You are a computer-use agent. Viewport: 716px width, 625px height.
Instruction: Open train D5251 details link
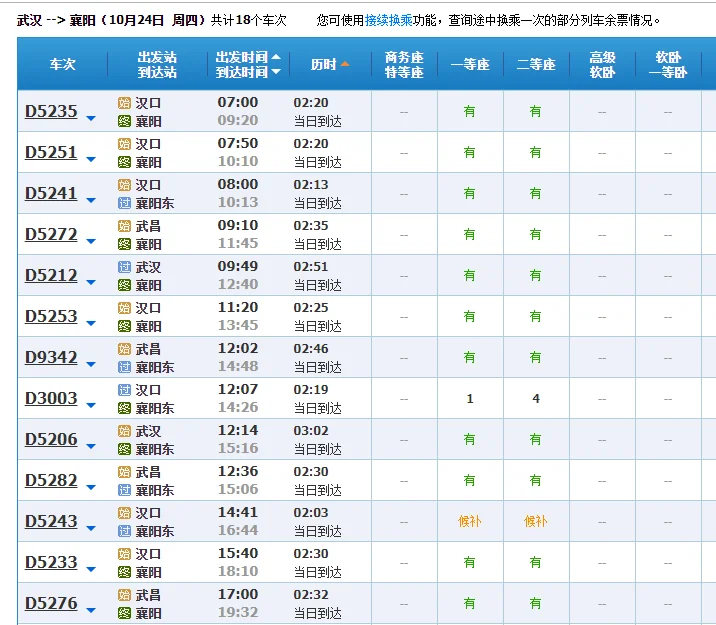(51, 152)
